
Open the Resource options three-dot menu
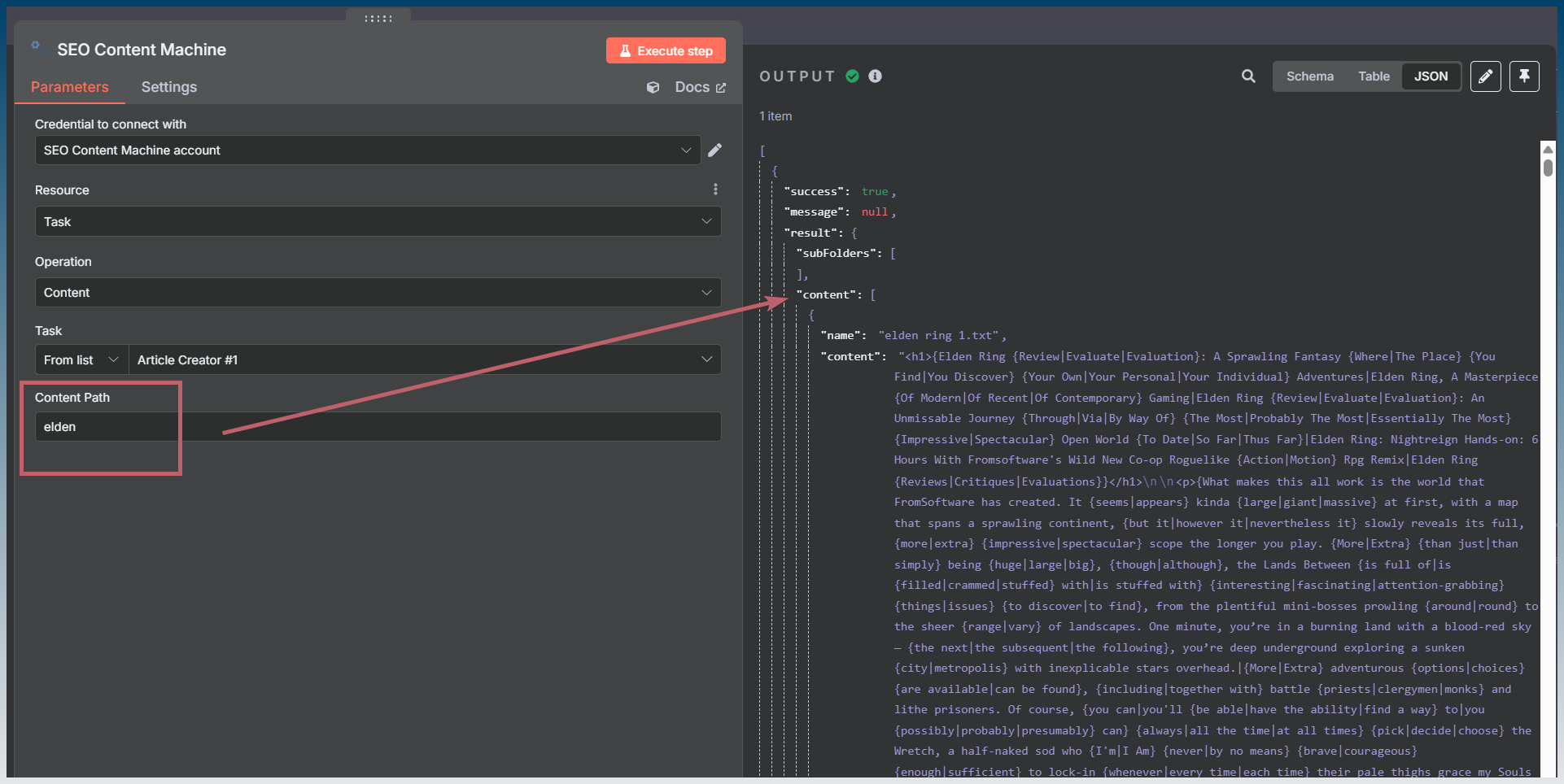point(715,189)
